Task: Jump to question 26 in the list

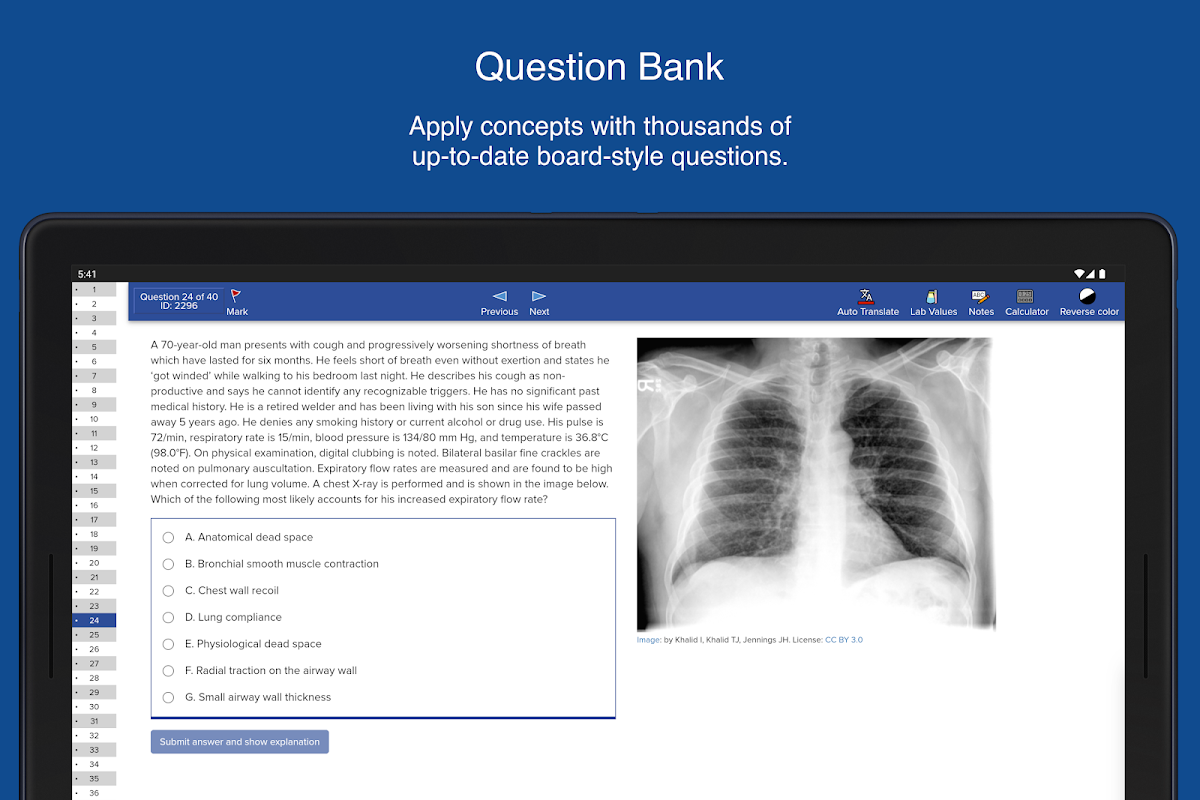Action: point(94,649)
